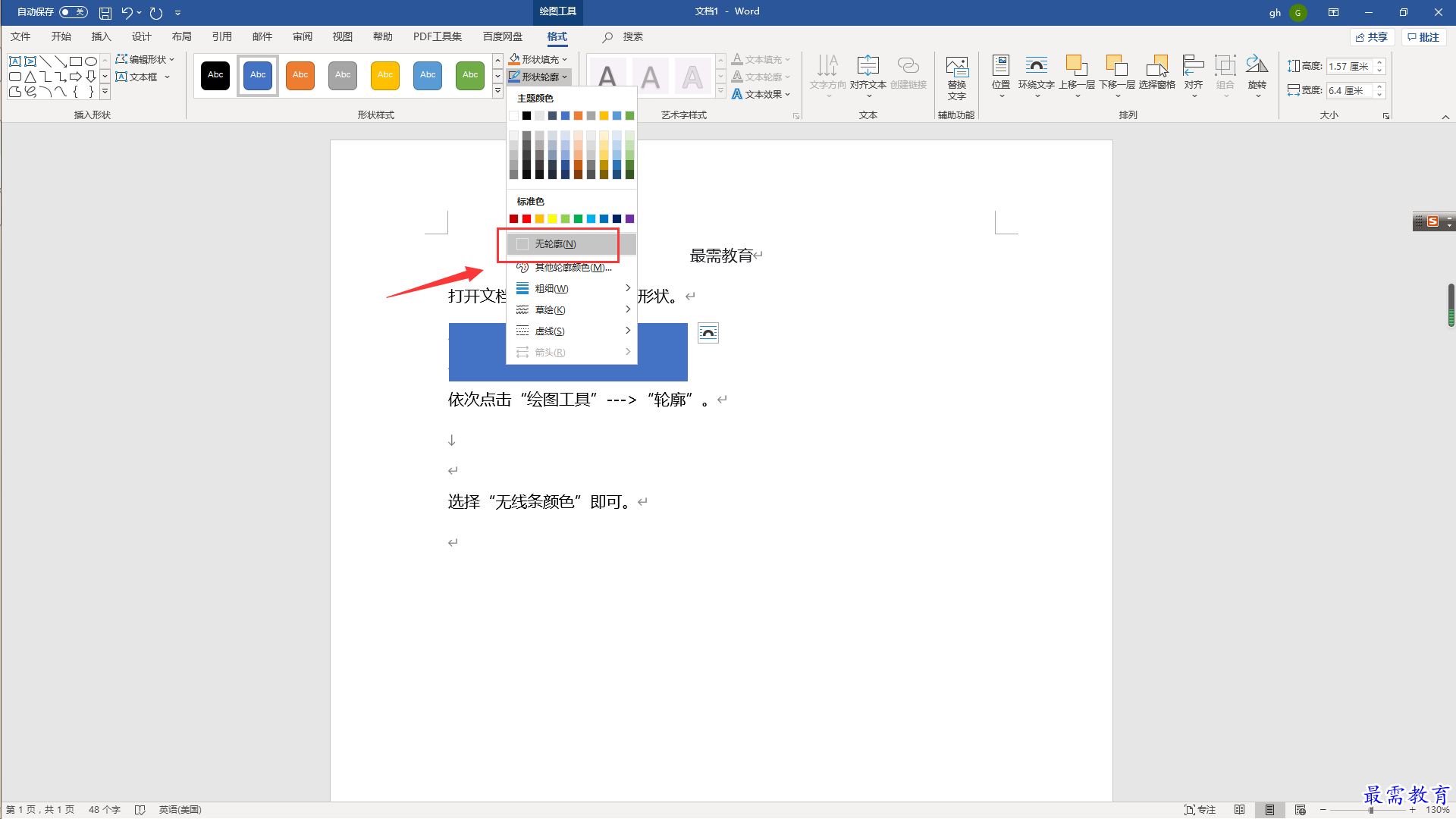Select the oval shape tool
The width and height of the screenshot is (1456, 819).
coord(91,61)
